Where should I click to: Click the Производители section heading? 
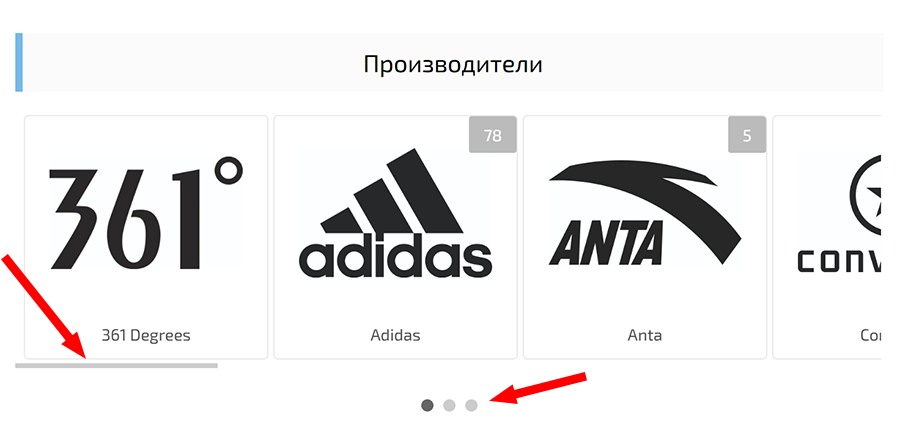pos(453,65)
